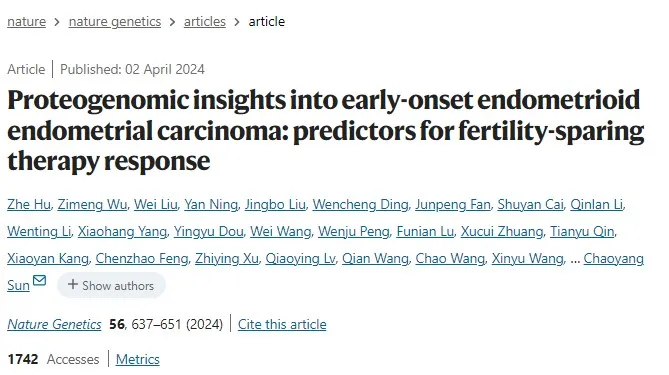Open the articles breadcrumb link
669x375 pixels.
point(205,21)
